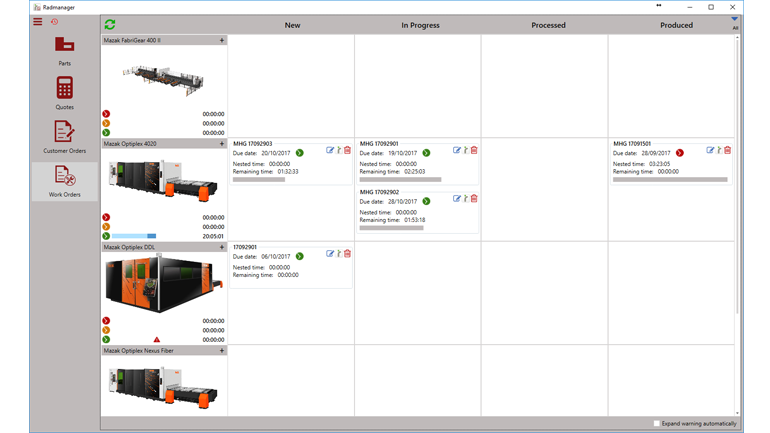Open the hamburger menu
The width and height of the screenshot is (770, 433).
tap(38, 22)
